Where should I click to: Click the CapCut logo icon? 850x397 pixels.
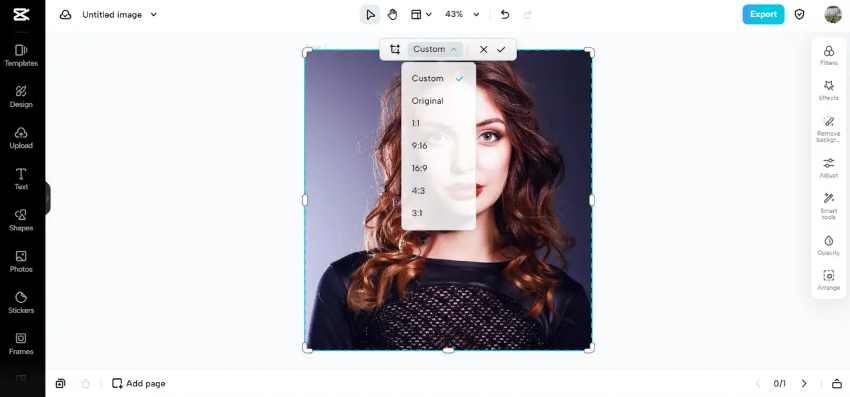click(21, 15)
